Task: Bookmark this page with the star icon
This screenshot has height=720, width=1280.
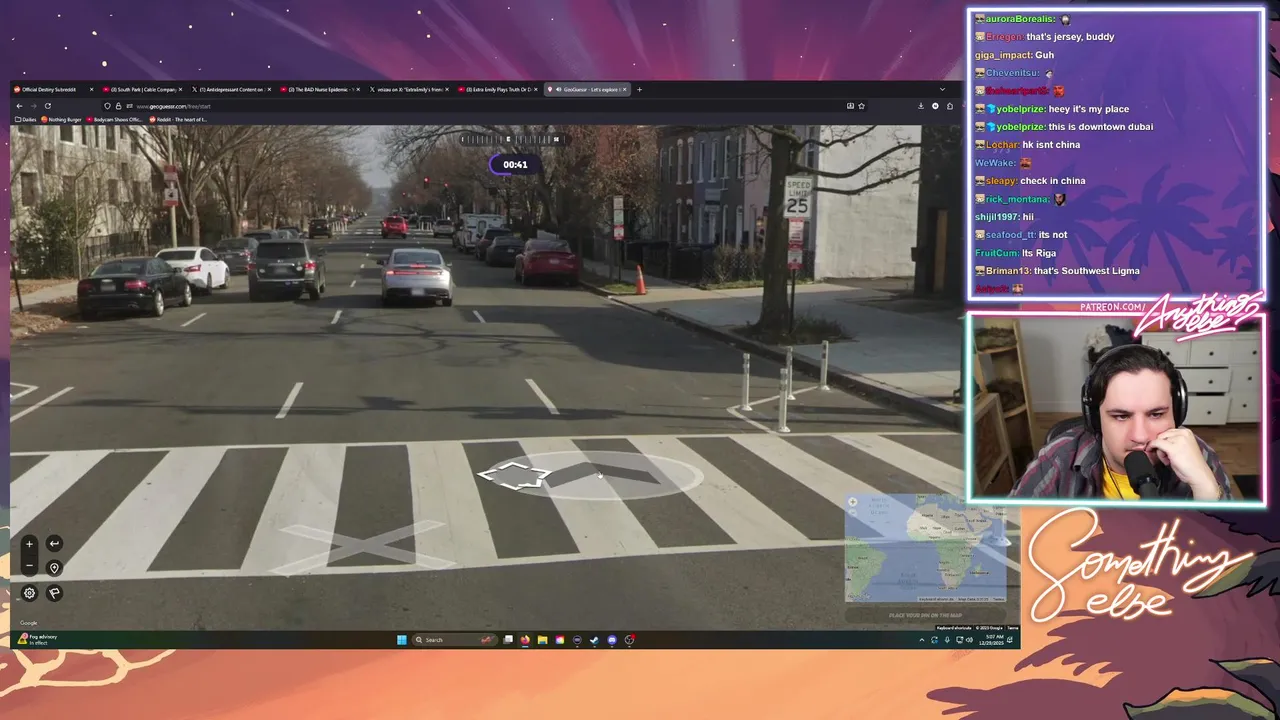Action: click(861, 106)
